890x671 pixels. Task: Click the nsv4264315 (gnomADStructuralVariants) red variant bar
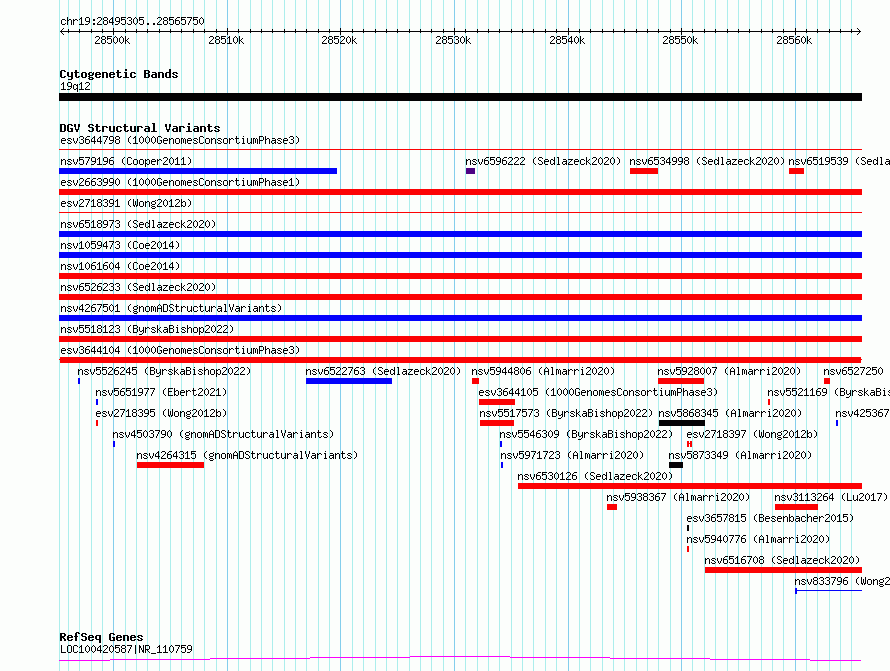click(170, 465)
